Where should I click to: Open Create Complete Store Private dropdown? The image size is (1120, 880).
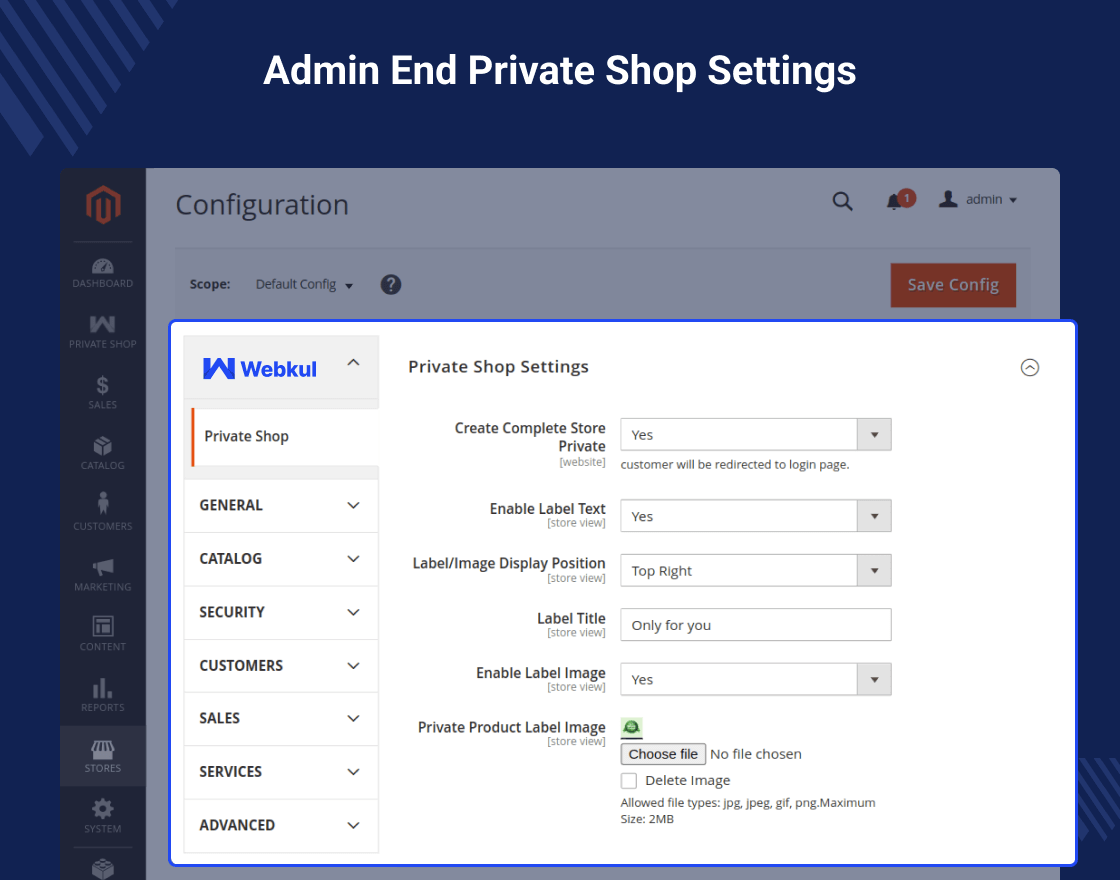click(756, 434)
